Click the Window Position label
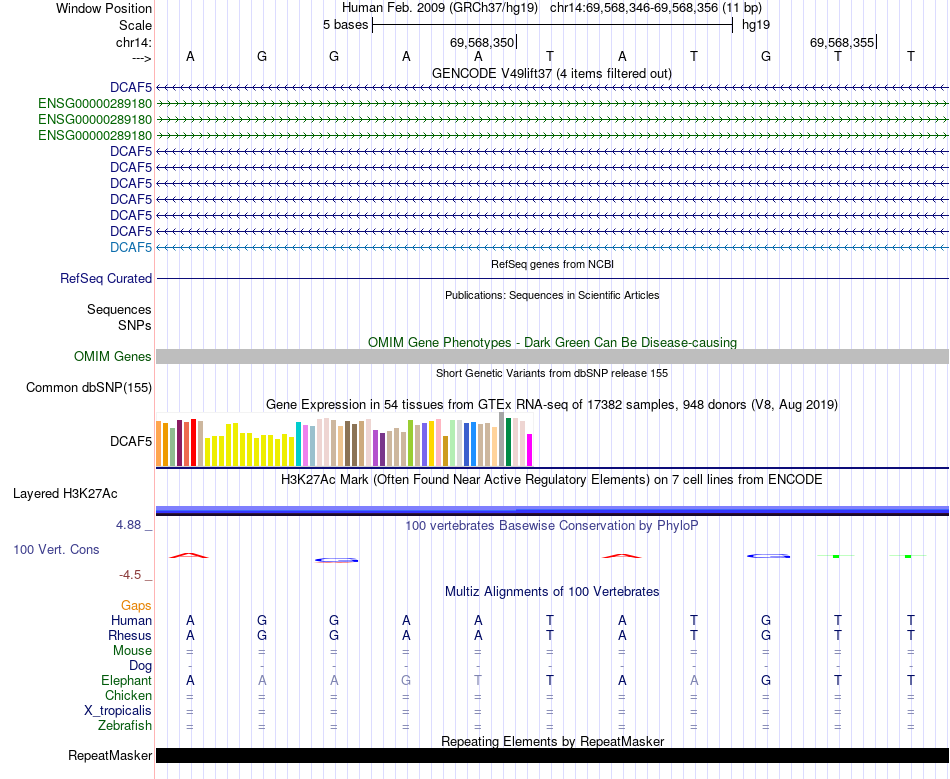Screen dimensions: 950x779 pos(104,8)
